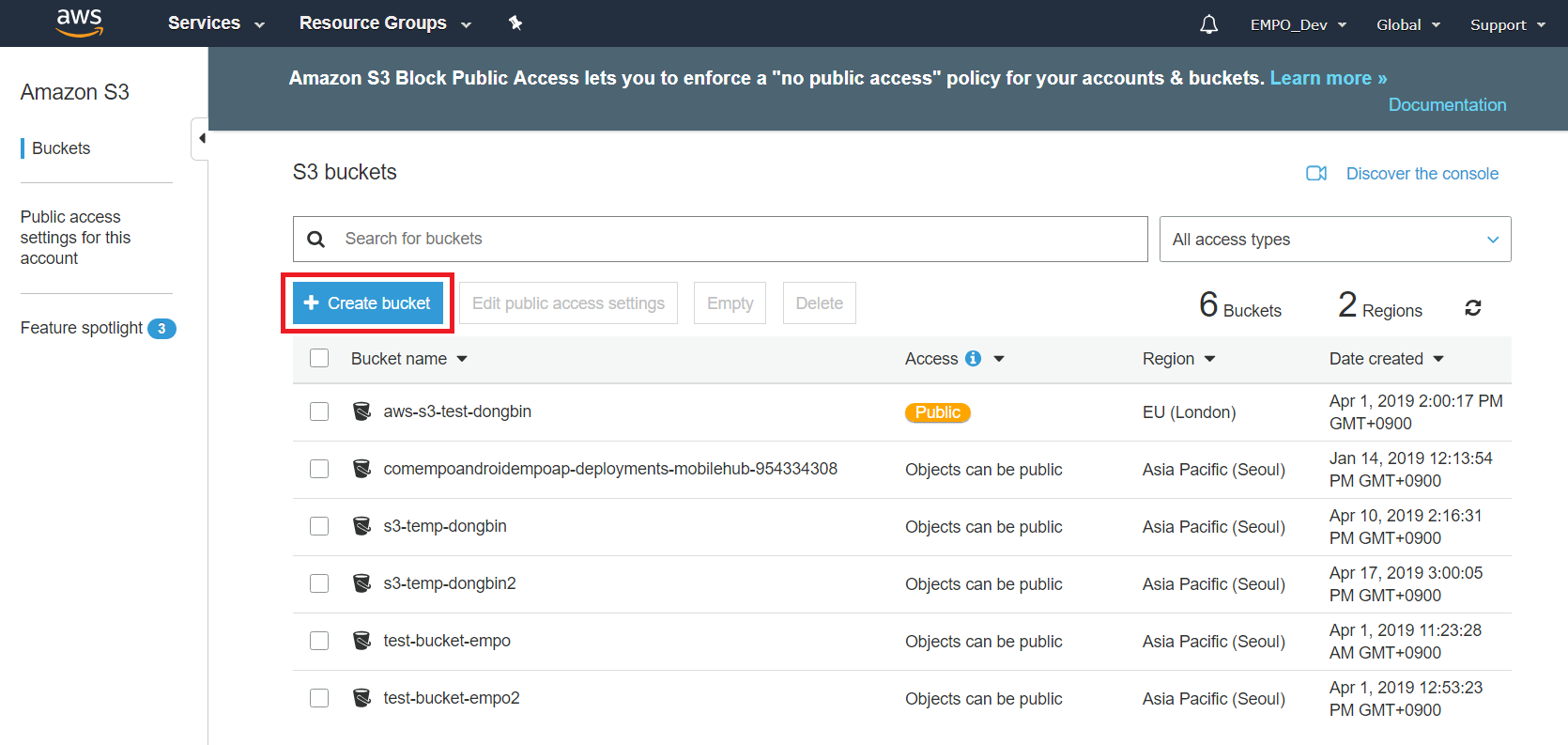1568x745 pixels.
Task: Tick the select-all buckets checkbox
Action: pos(319,358)
